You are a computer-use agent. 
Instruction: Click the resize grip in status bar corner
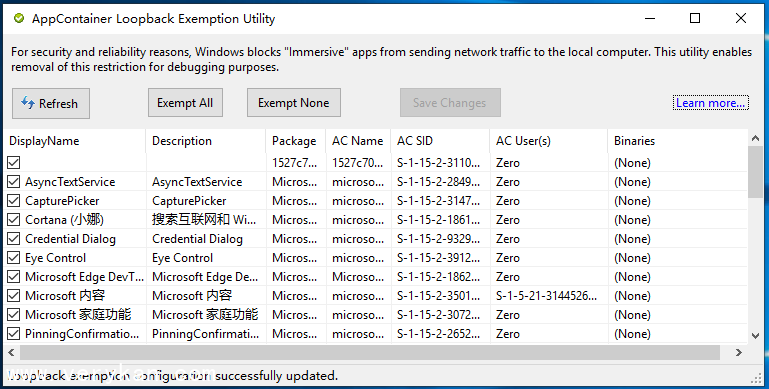click(756, 376)
